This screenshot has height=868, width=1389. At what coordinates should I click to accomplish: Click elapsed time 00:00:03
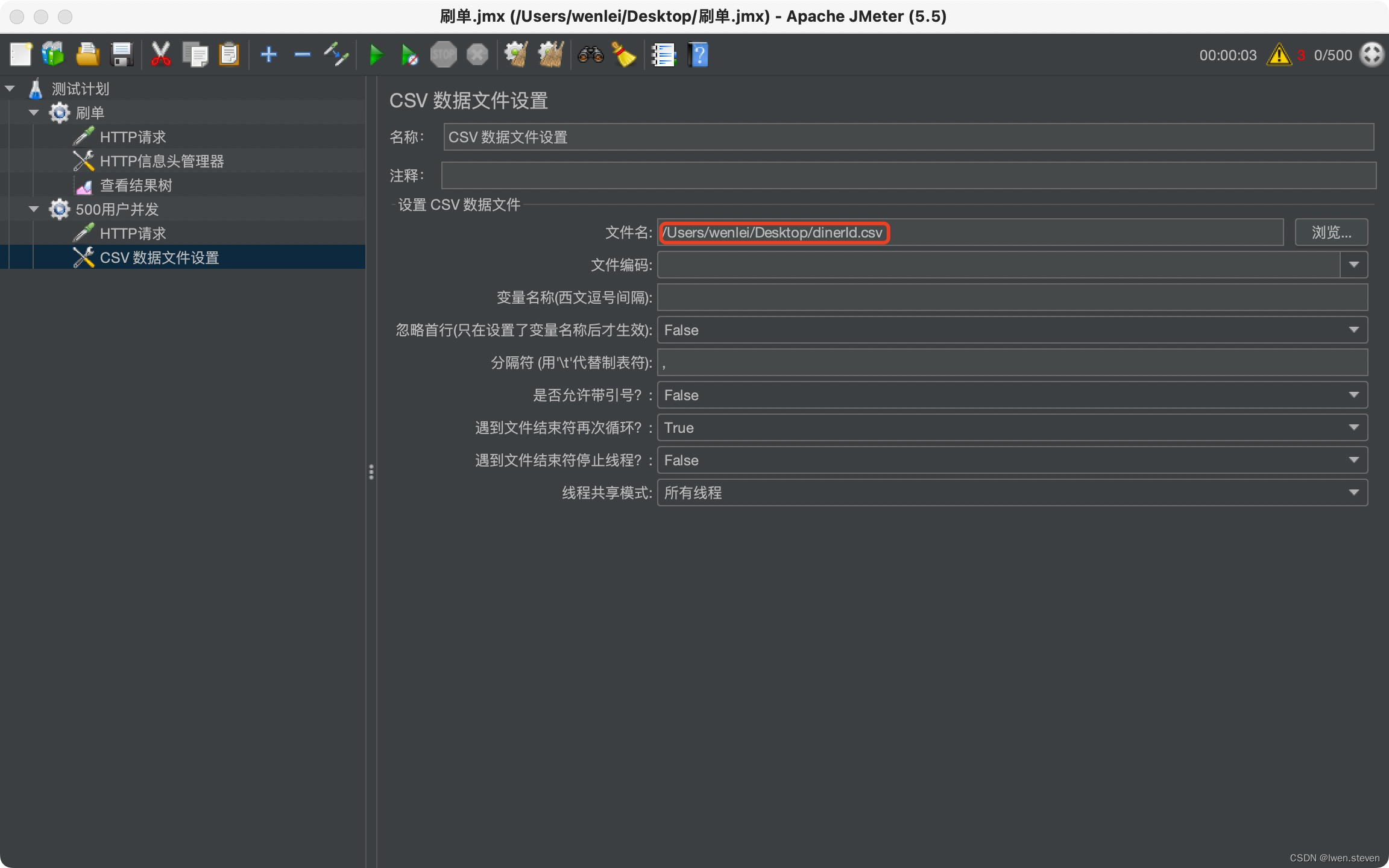pyautogui.click(x=1228, y=55)
